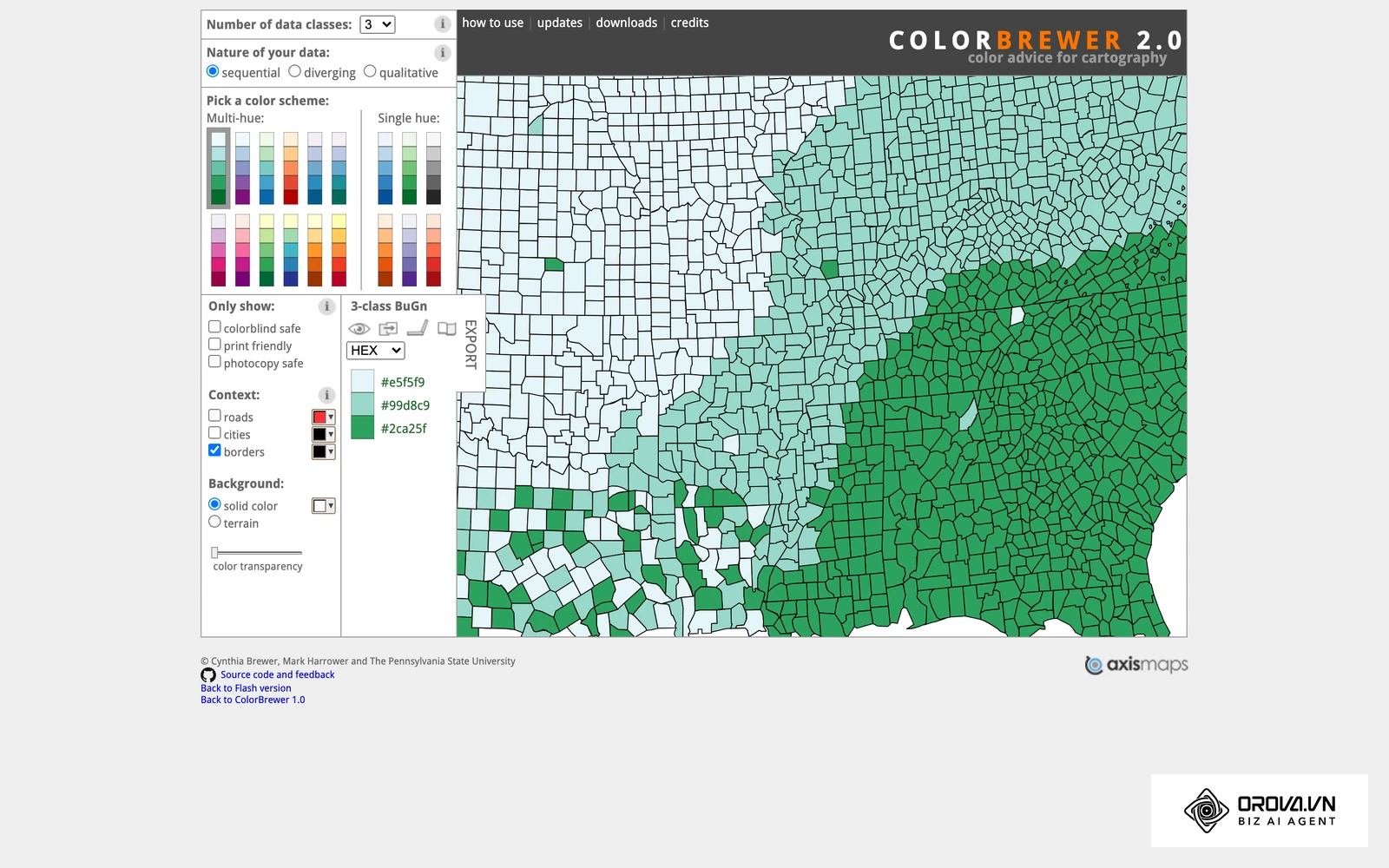1389x868 pixels.
Task: Open the number of data classes dropdown
Action: (x=378, y=24)
